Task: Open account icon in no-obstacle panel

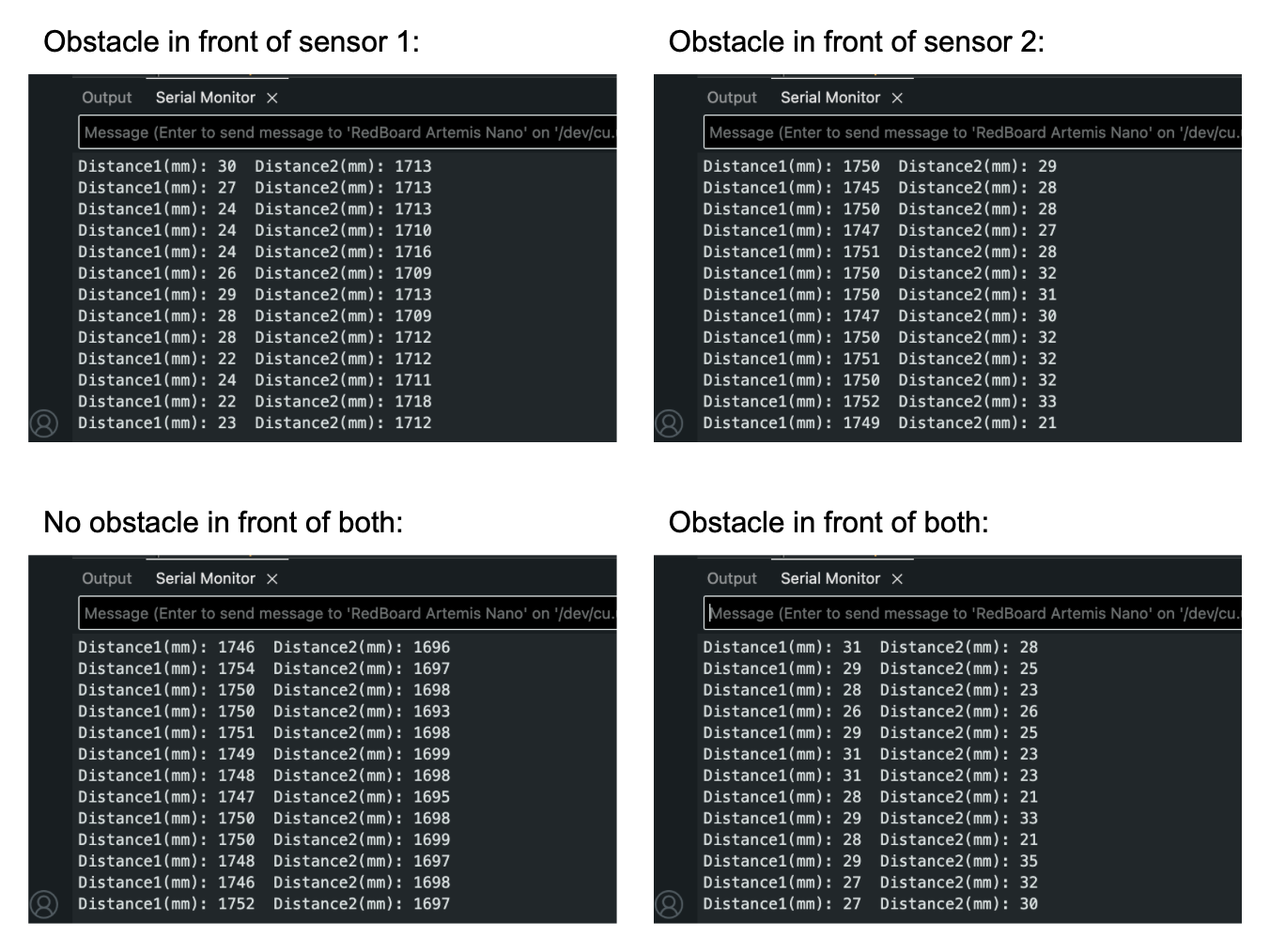Action: click(44, 904)
